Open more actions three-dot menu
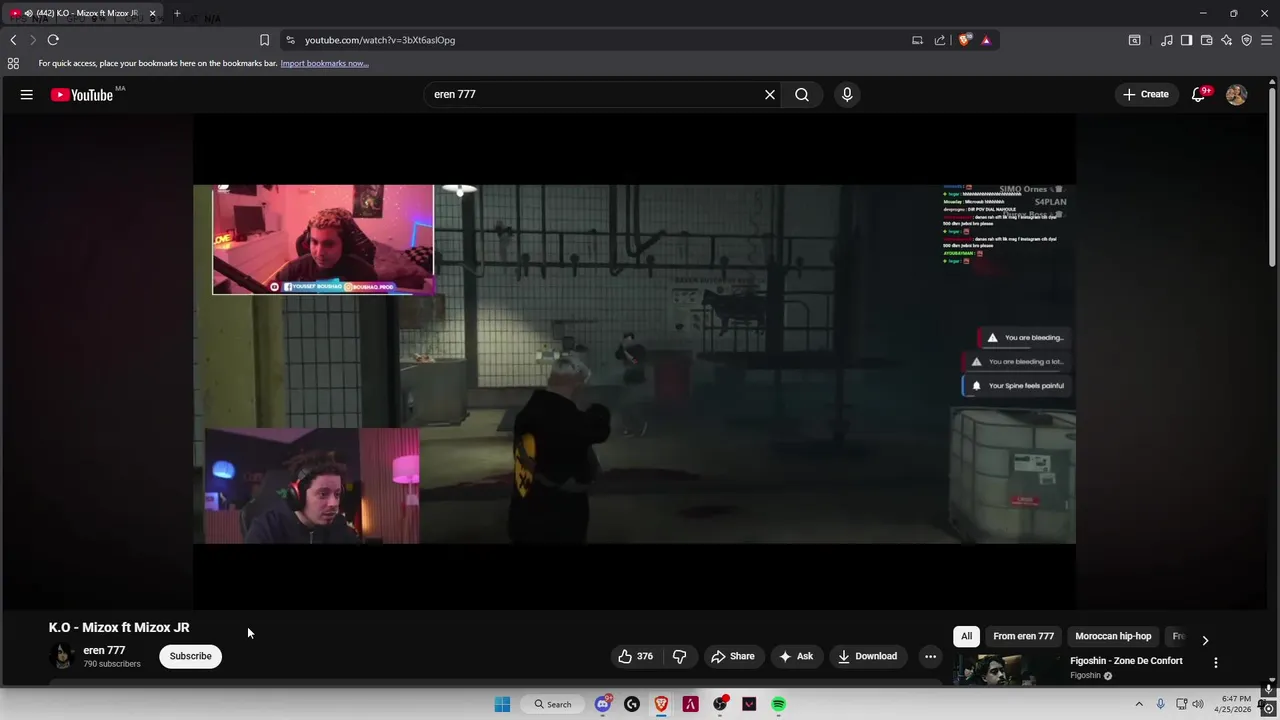This screenshot has height=720, width=1280. pyautogui.click(x=930, y=656)
